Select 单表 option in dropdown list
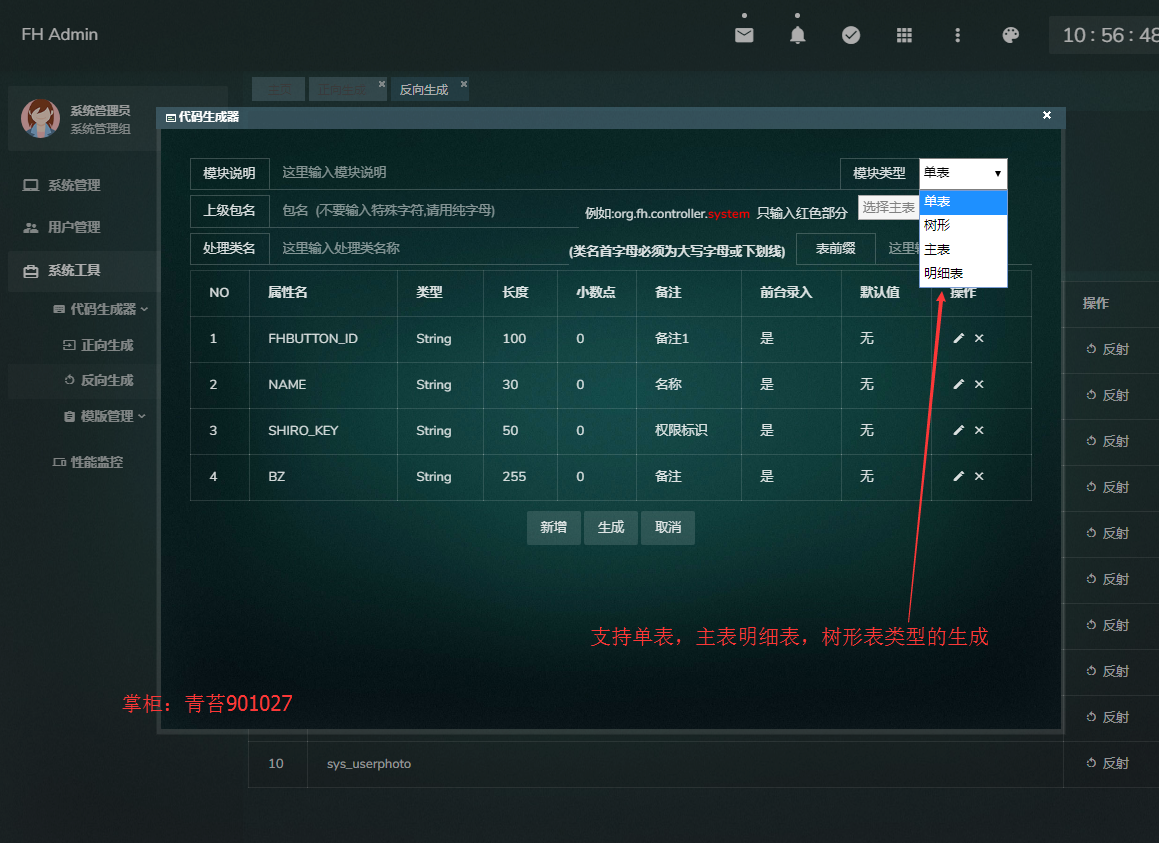 click(x=962, y=202)
